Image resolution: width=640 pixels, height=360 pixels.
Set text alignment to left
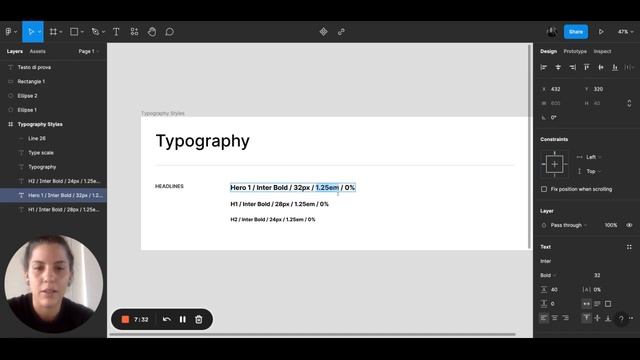coord(544,318)
